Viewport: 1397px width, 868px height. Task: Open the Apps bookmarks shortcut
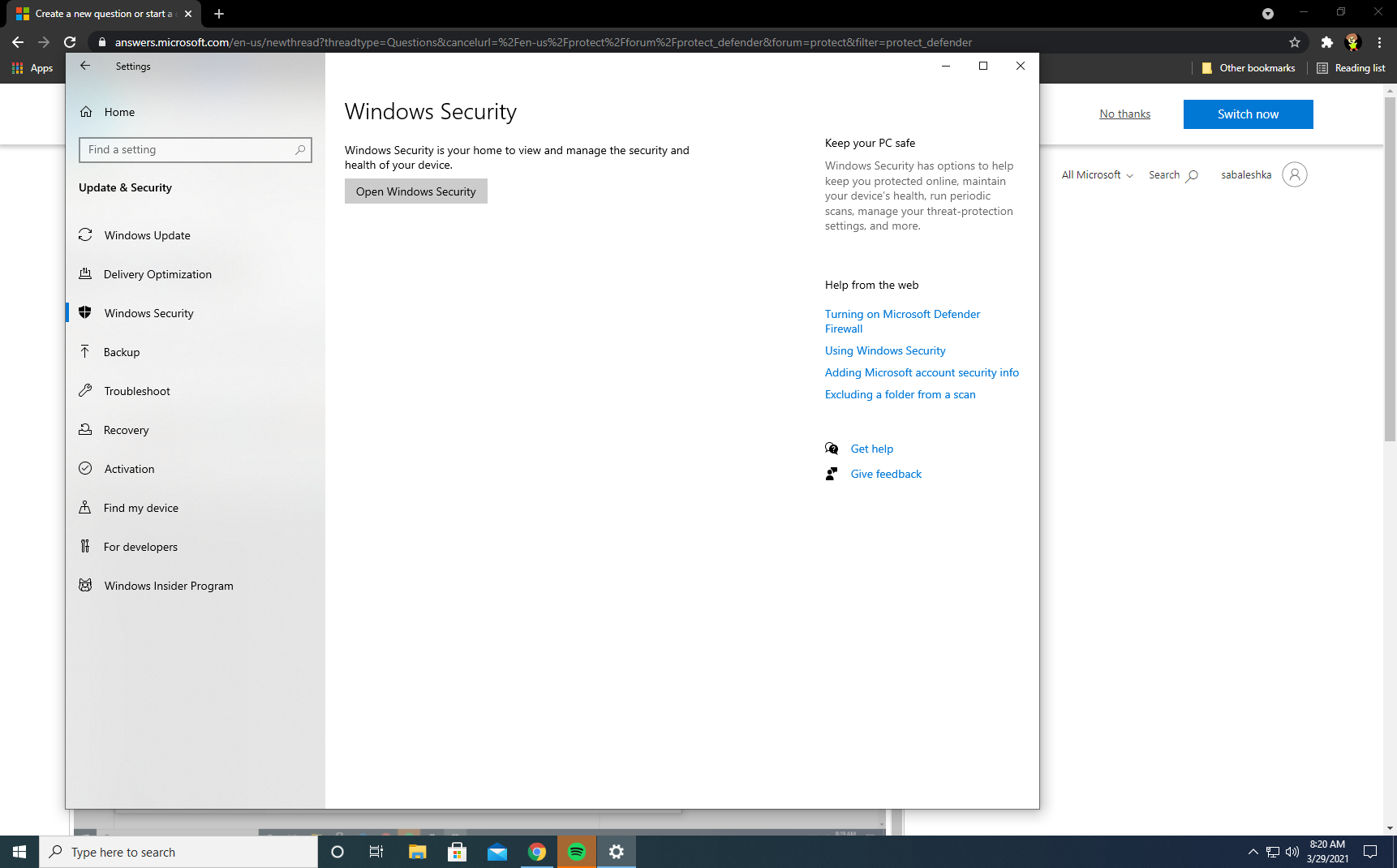tap(32, 68)
